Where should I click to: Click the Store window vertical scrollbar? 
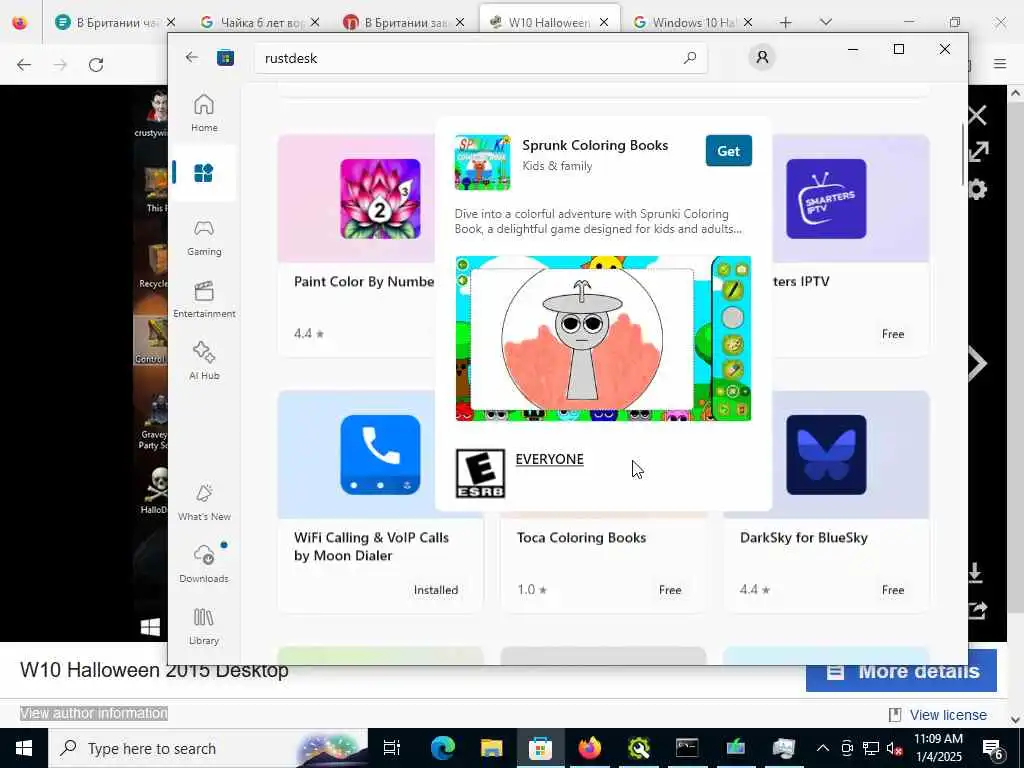[963, 154]
